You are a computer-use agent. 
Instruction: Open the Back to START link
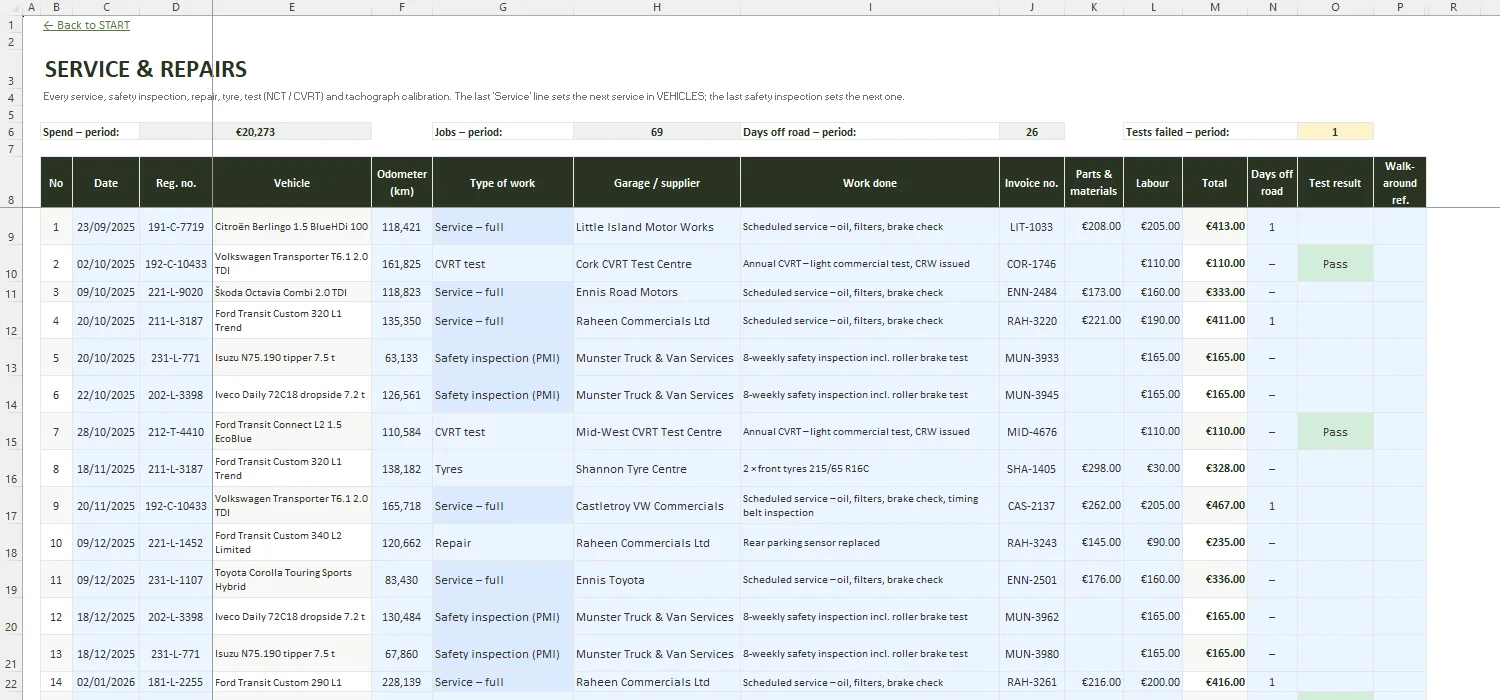click(x=87, y=25)
